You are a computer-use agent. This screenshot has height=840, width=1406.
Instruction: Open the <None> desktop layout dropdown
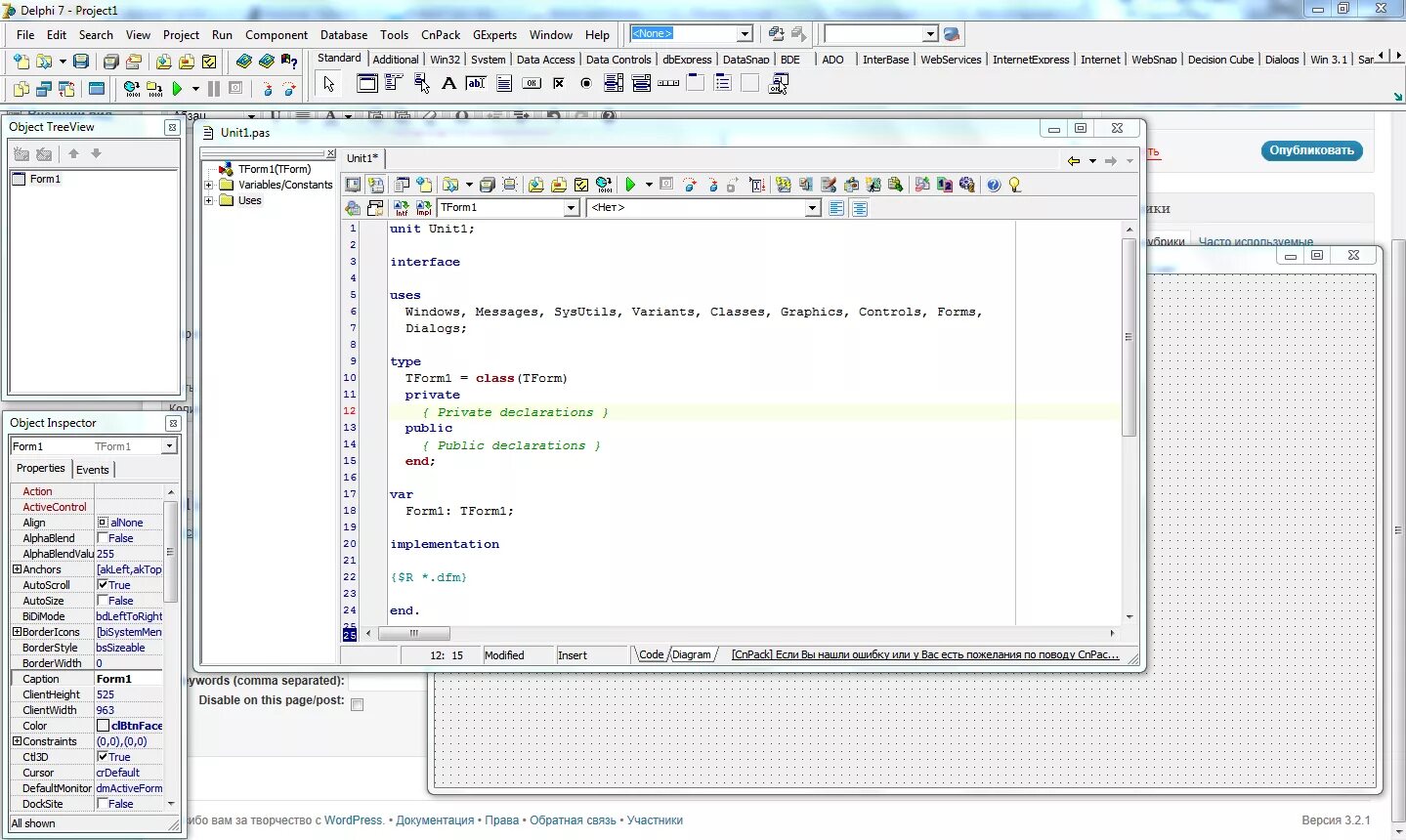[x=745, y=34]
